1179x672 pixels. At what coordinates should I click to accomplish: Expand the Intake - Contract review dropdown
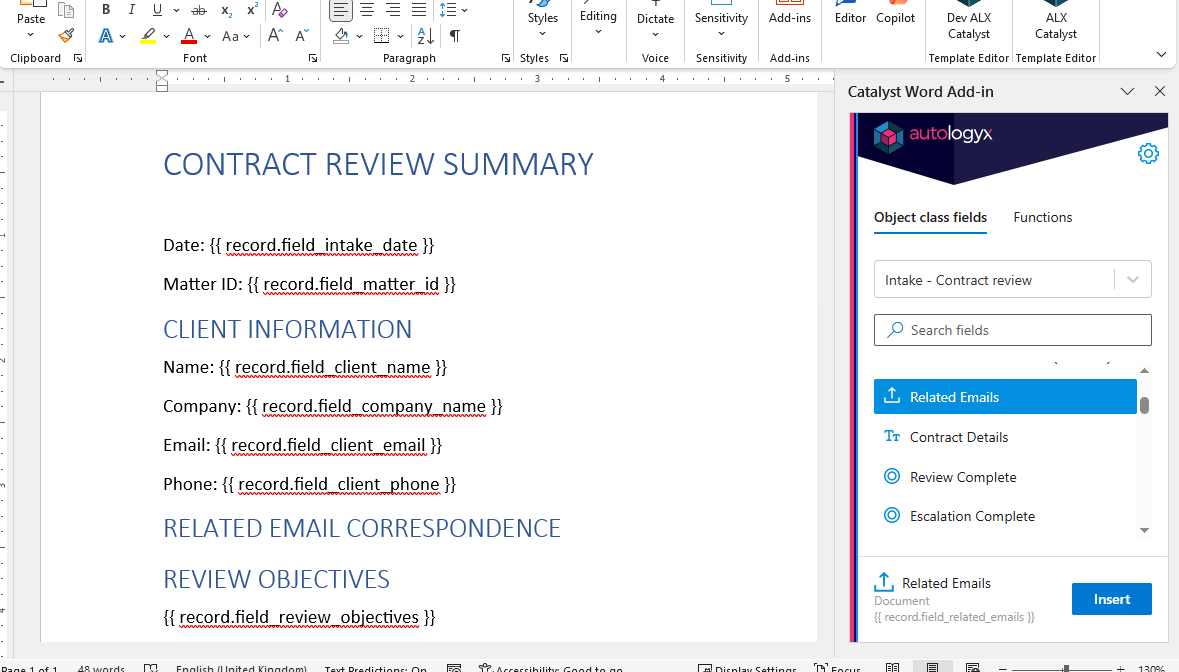coord(1132,280)
